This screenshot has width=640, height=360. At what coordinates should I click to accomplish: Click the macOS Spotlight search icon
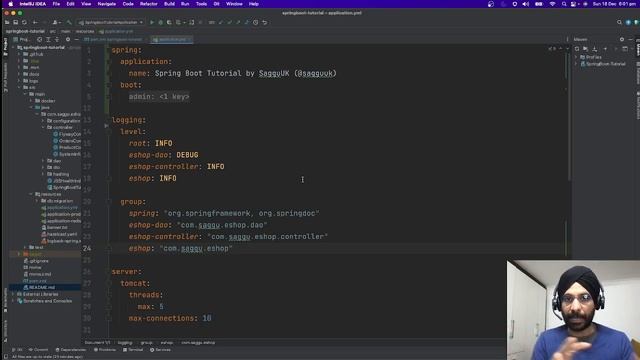click(564, 4)
